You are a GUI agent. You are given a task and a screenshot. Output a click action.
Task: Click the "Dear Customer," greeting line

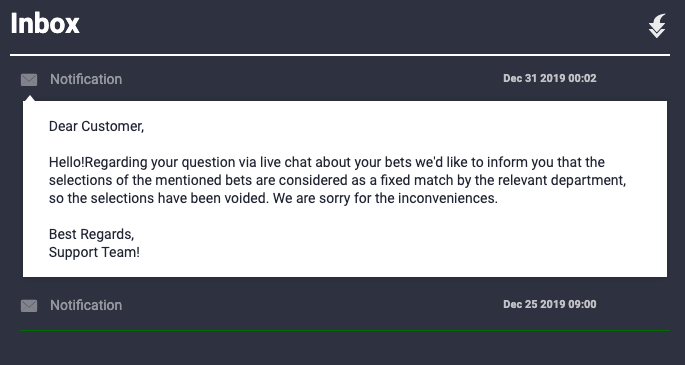[96, 127]
